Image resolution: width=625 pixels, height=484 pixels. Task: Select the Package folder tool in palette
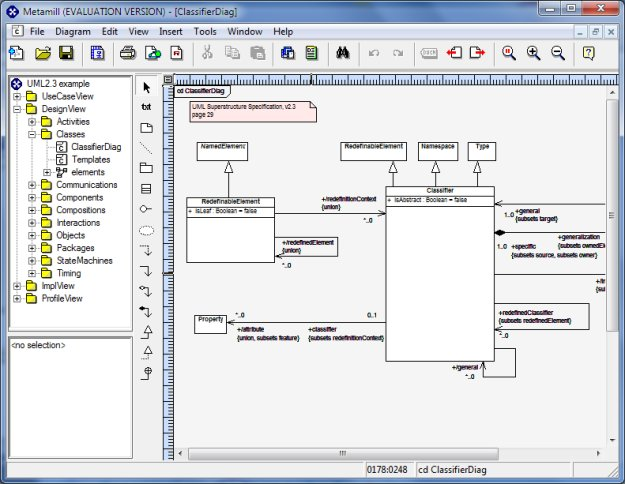146,168
